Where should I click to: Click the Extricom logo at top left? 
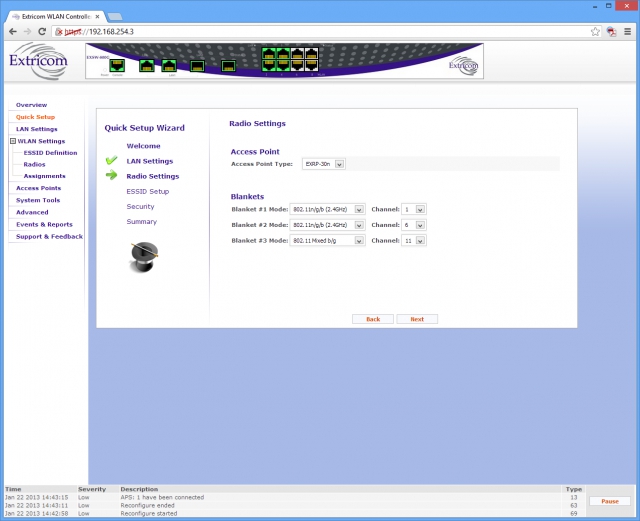point(38,61)
